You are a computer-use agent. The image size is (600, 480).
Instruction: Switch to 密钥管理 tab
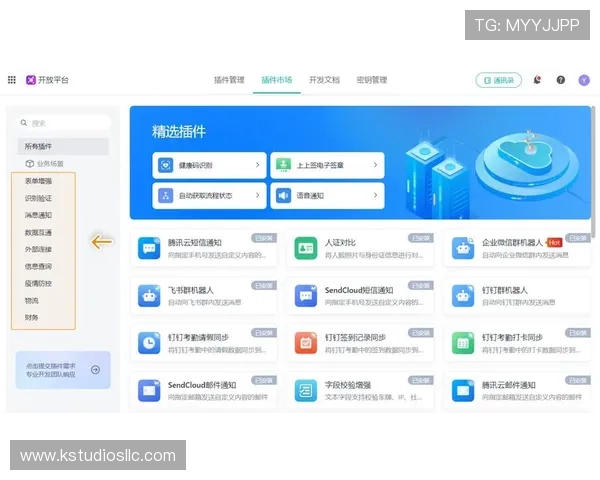coord(372,80)
